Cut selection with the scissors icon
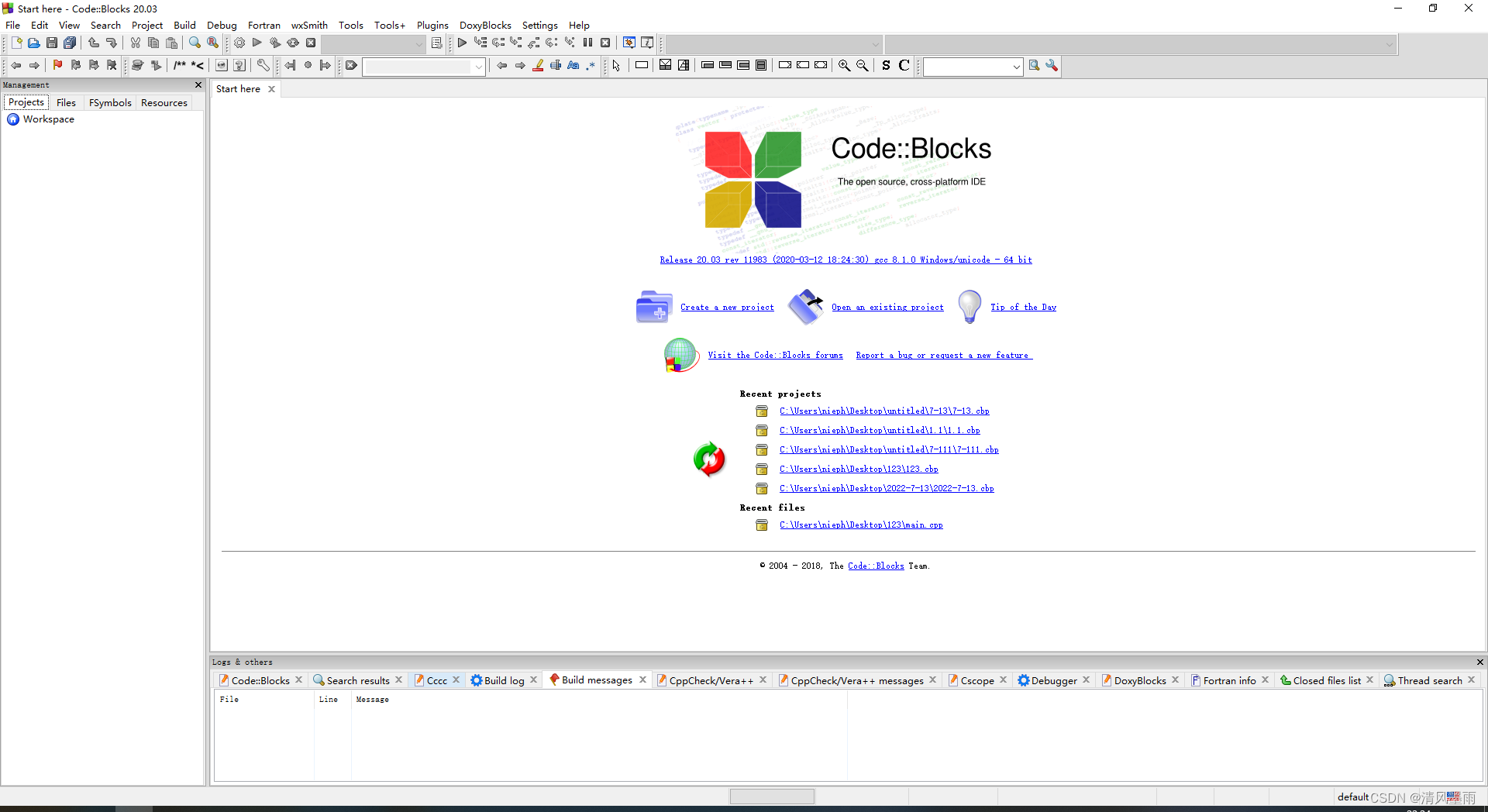Viewport: 1488px width, 812px height. [x=136, y=43]
